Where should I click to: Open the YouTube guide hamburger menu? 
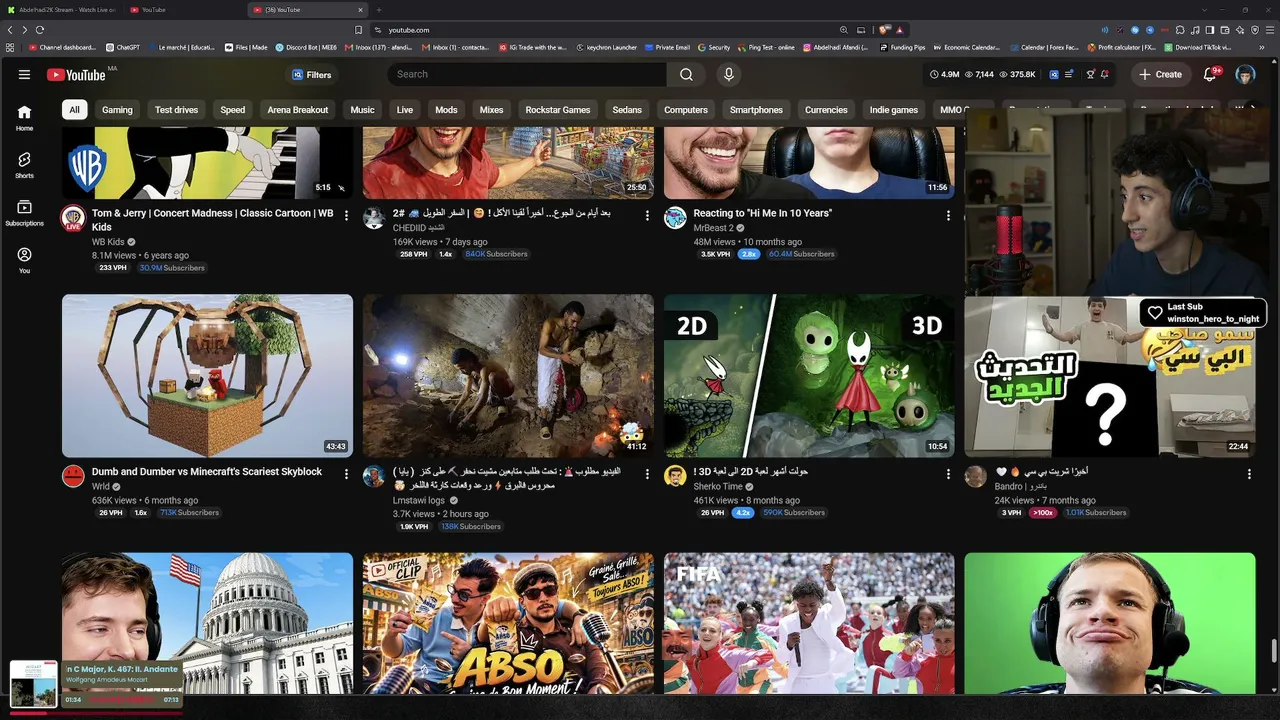[x=24, y=74]
